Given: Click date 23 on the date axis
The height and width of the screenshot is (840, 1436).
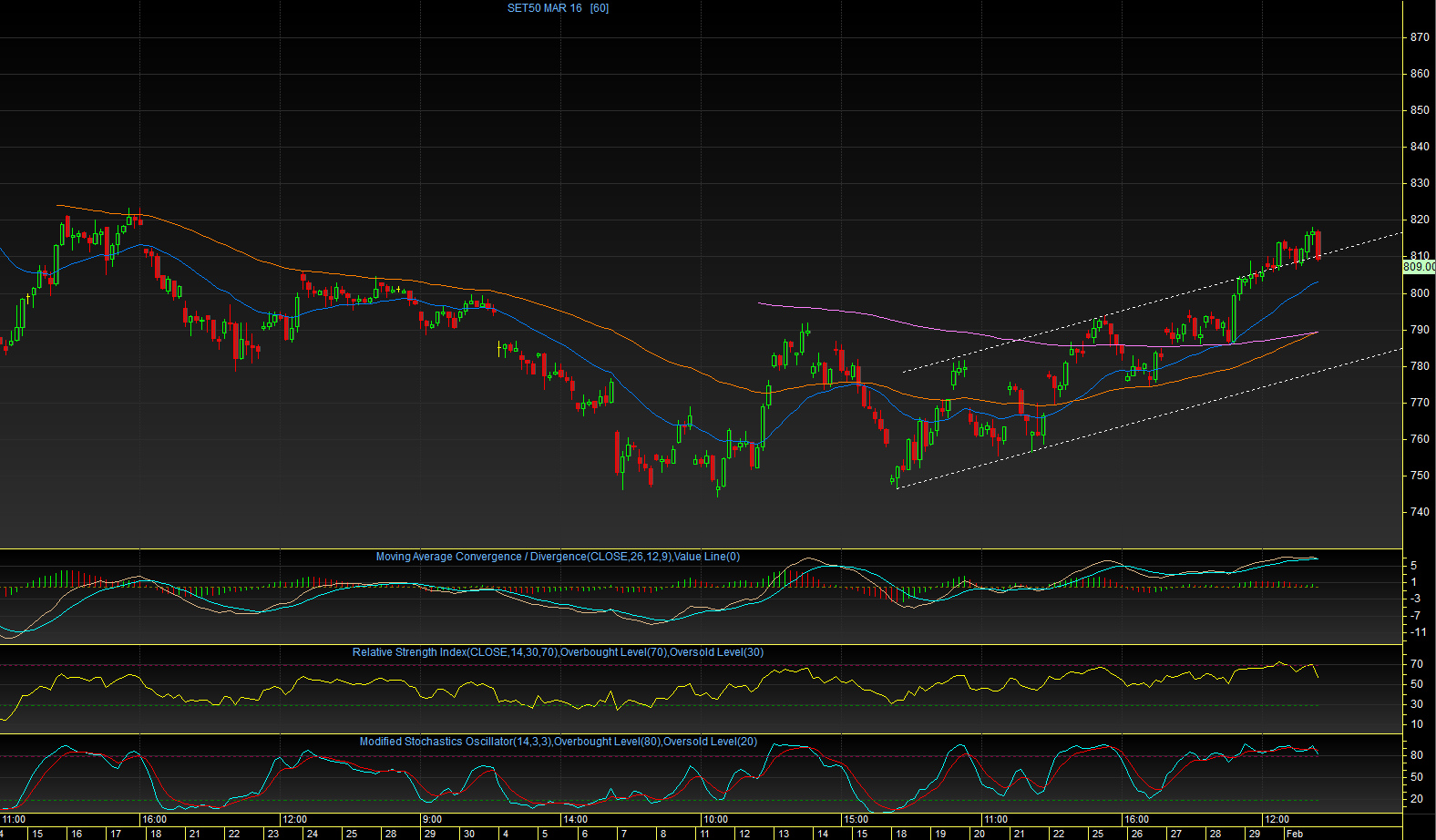Looking at the screenshot, I should point(272,834).
